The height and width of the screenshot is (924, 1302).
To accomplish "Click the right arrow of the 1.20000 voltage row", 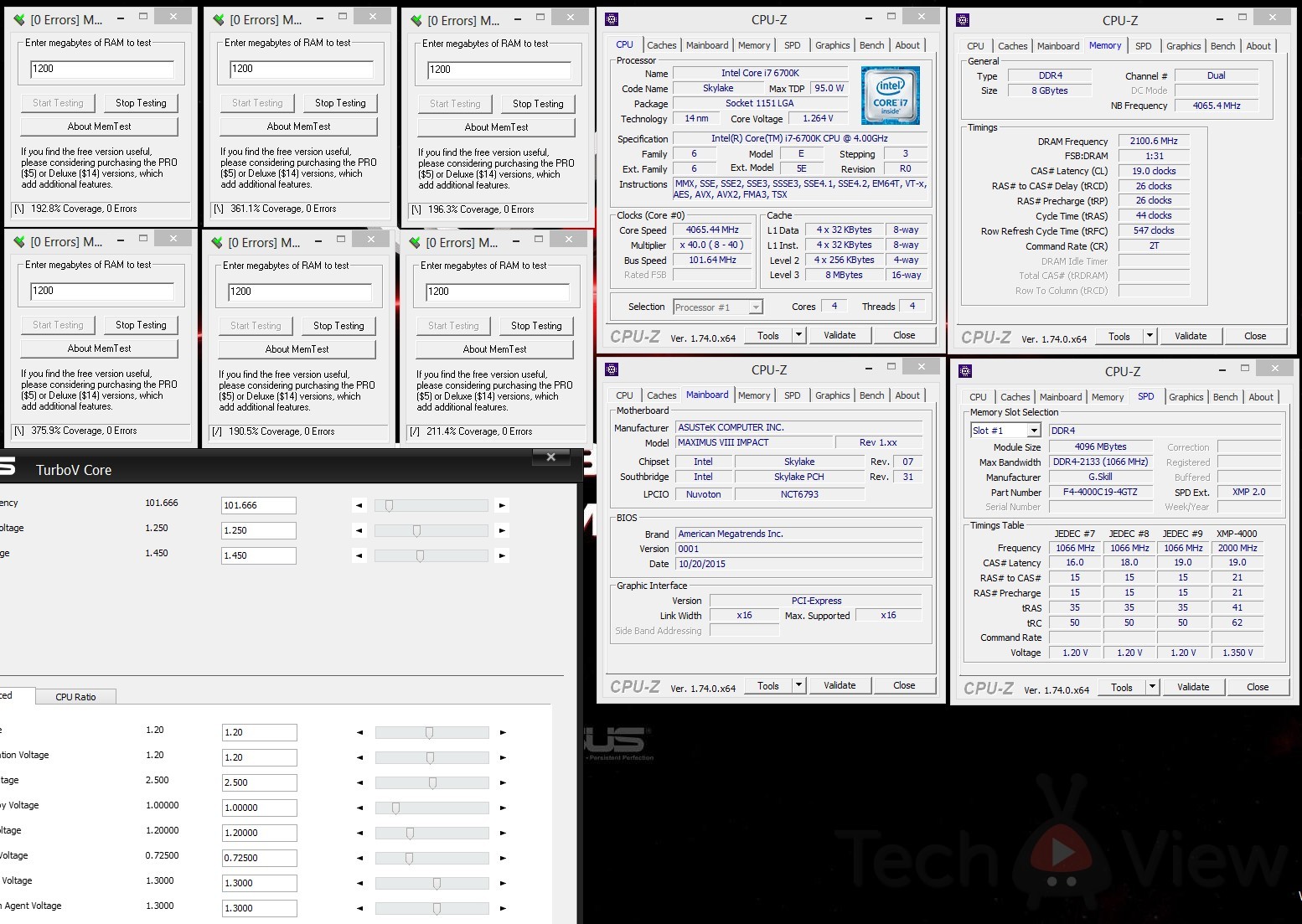I will coord(503,833).
